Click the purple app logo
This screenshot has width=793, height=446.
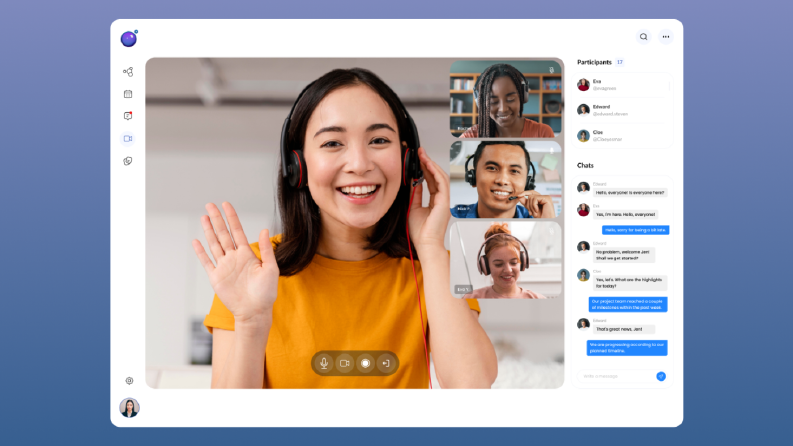click(x=128, y=39)
